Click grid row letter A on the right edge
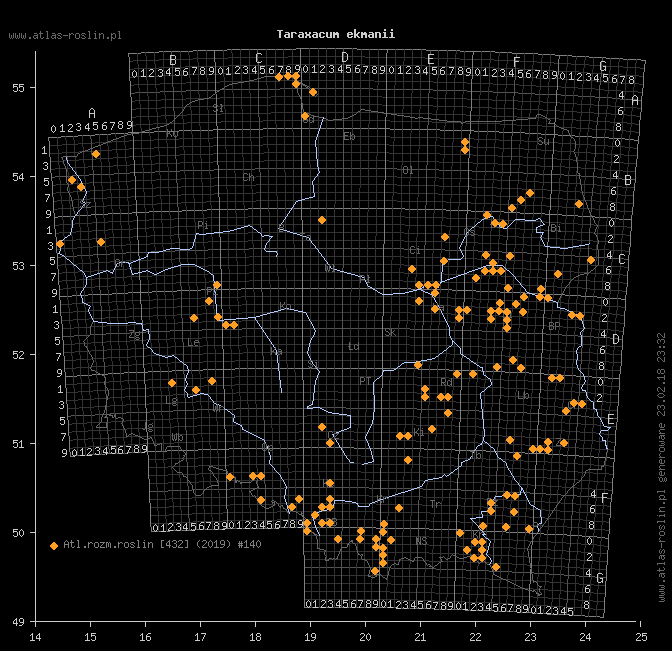Image resolution: width=672 pixels, height=651 pixels. (x=635, y=101)
